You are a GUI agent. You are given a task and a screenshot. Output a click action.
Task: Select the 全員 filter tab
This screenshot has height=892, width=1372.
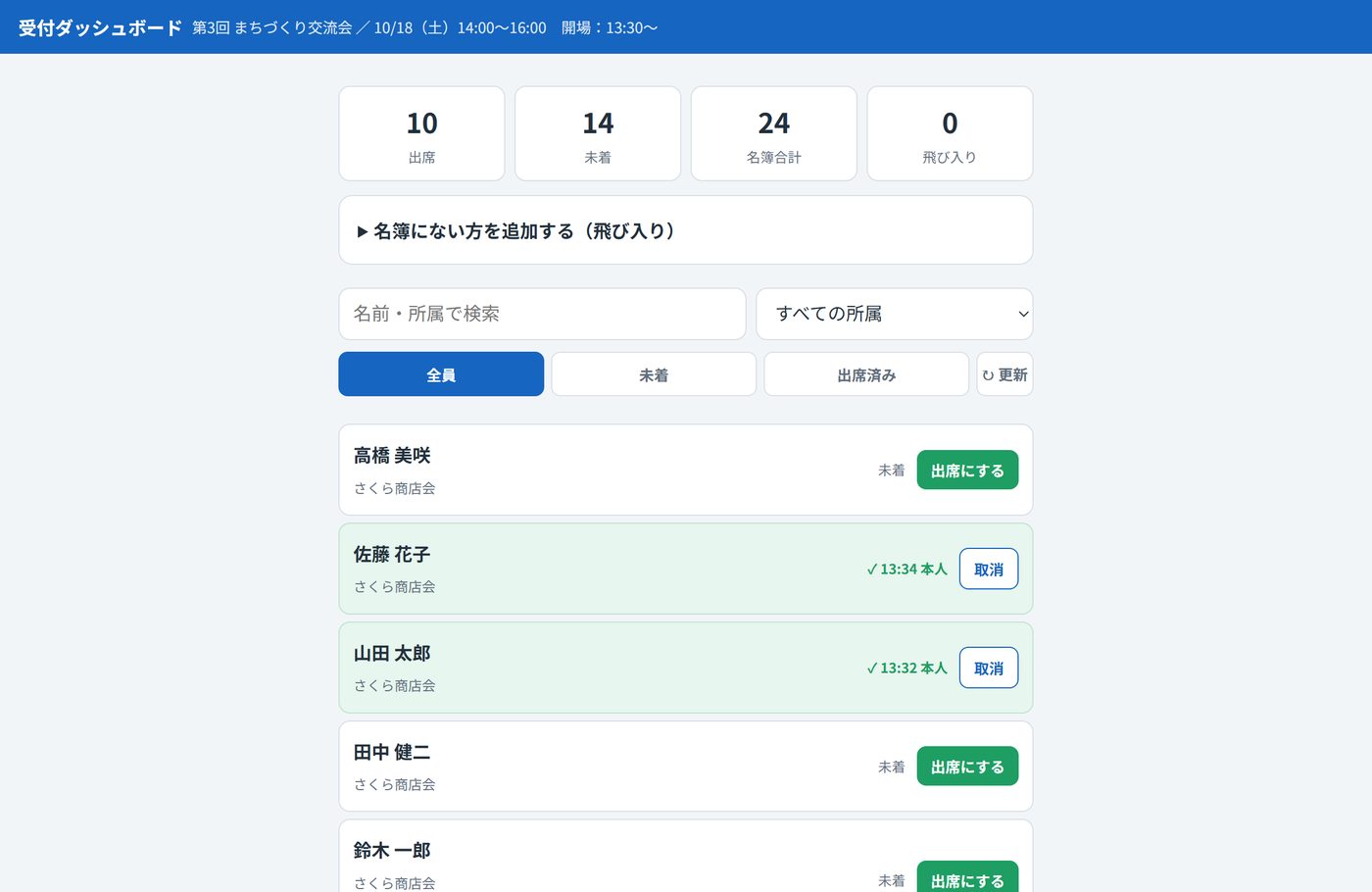click(x=441, y=374)
